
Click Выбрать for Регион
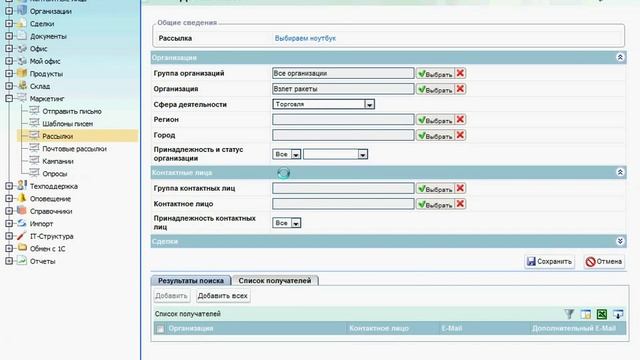tap(435, 120)
